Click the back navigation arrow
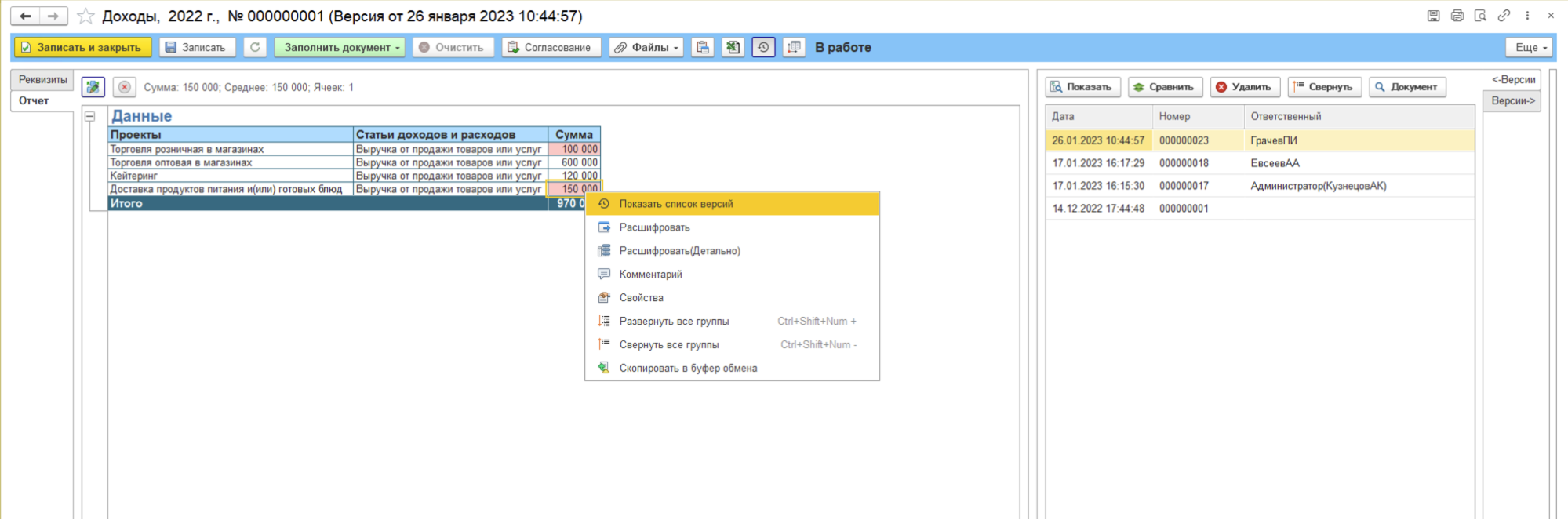Screen dimensions: 1568x520 click(x=25, y=16)
